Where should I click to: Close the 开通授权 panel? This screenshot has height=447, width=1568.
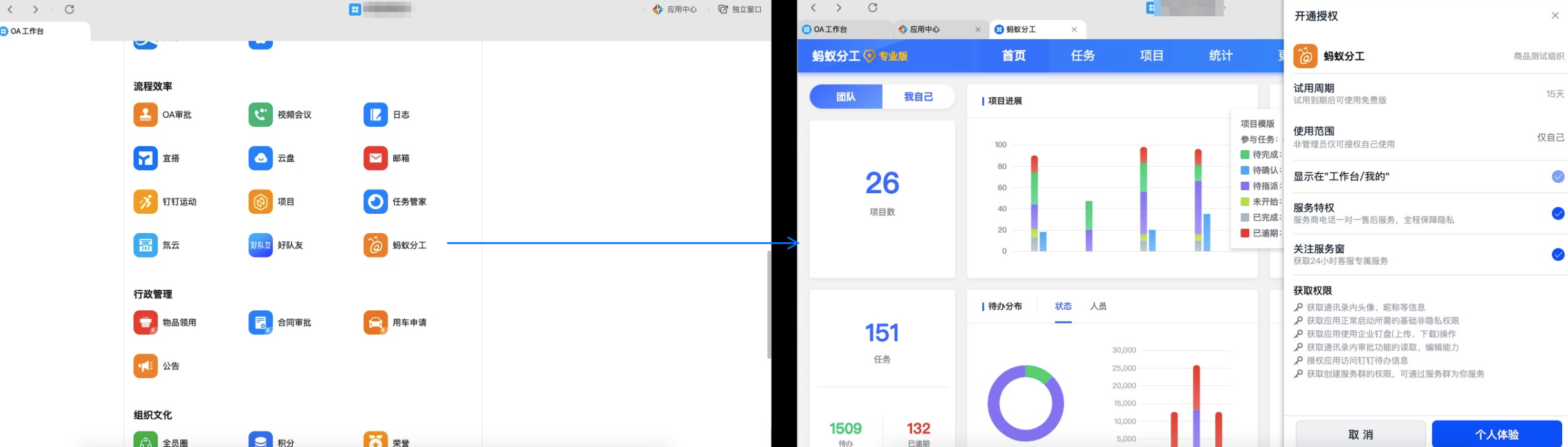click(1555, 15)
